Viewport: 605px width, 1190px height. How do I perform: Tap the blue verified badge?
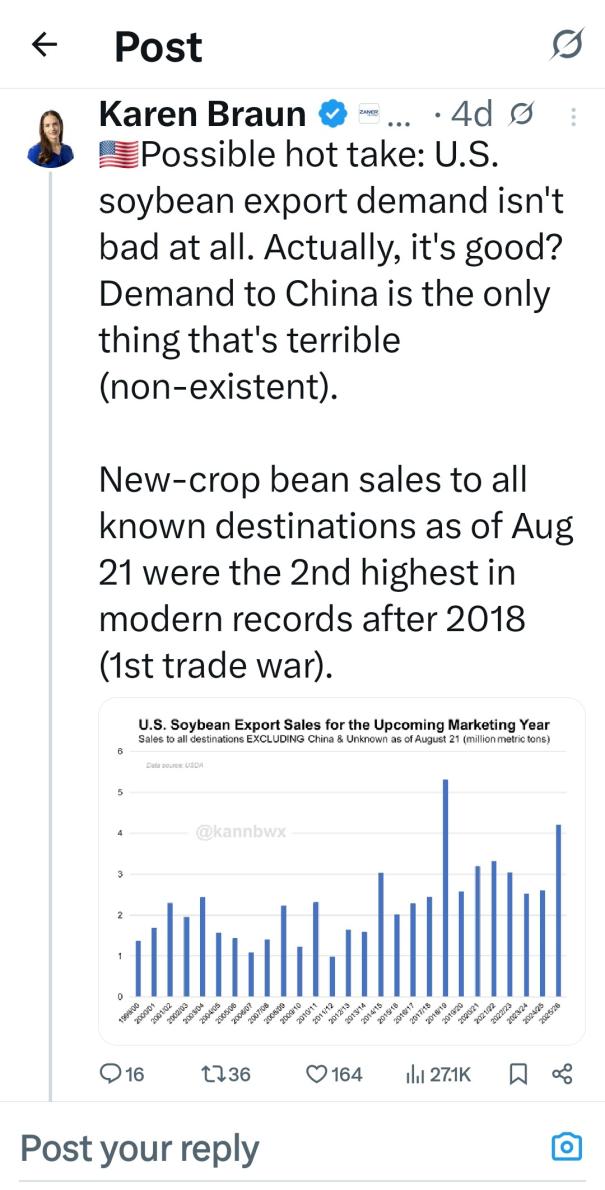coord(331,116)
